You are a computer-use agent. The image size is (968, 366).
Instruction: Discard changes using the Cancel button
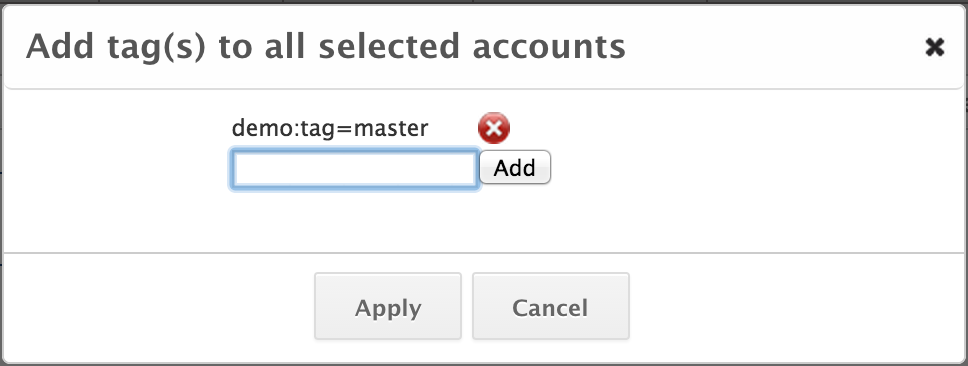click(x=551, y=306)
